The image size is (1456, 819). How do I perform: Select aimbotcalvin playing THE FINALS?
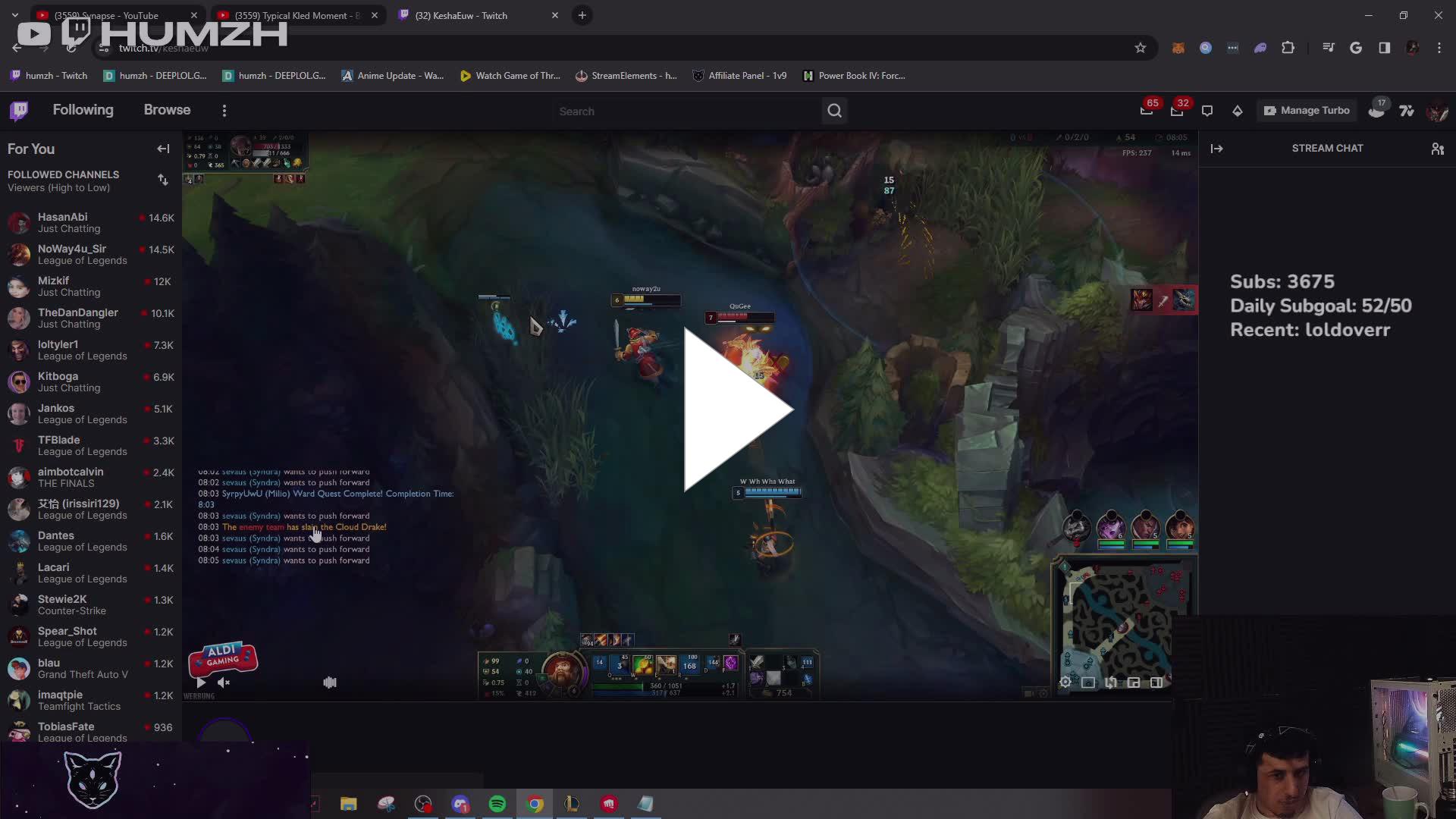pyautogui.click(x=91, y=477)
